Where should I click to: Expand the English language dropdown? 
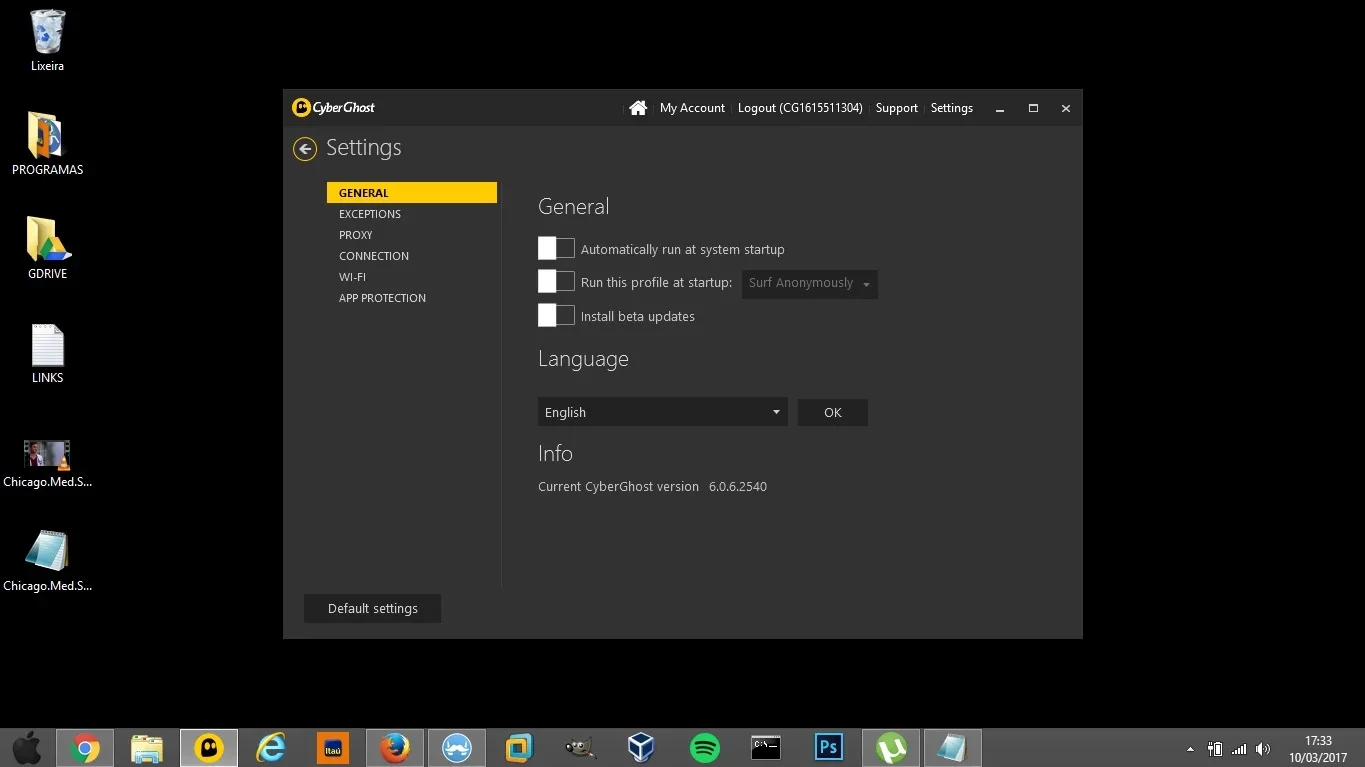[x=662, y=412]
